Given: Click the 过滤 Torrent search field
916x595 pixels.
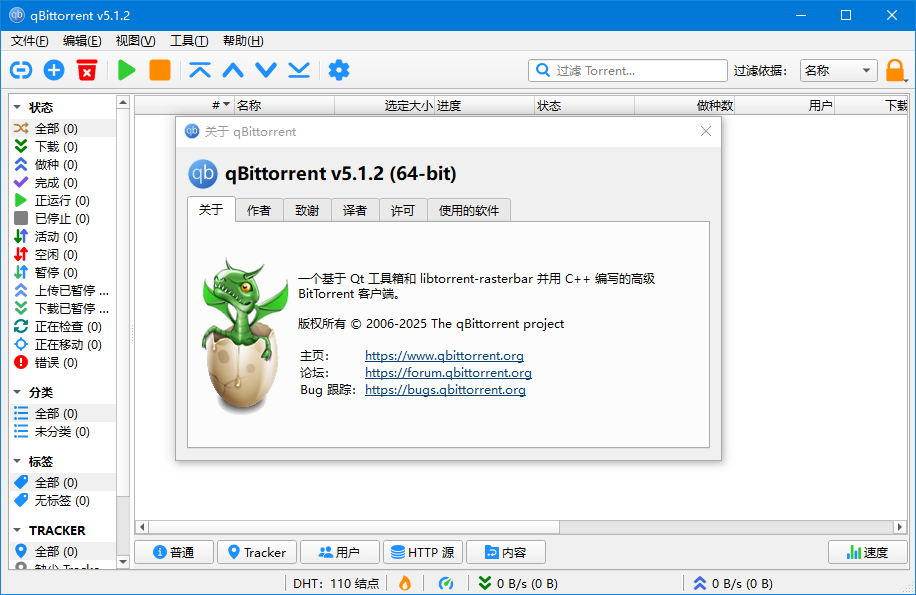Looking at the screenshot, I should click(x=628, y=71).
